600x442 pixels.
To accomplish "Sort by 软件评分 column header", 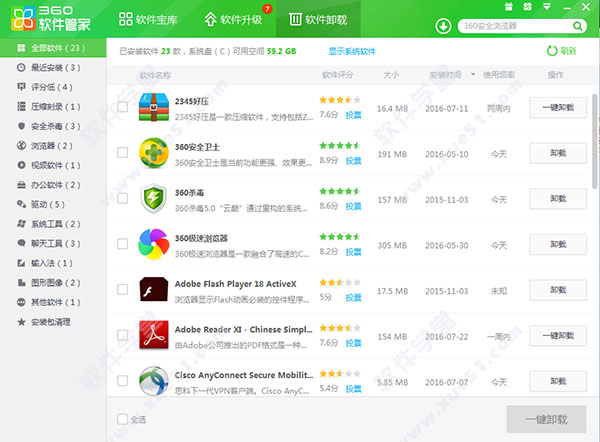I will [337, 75].
